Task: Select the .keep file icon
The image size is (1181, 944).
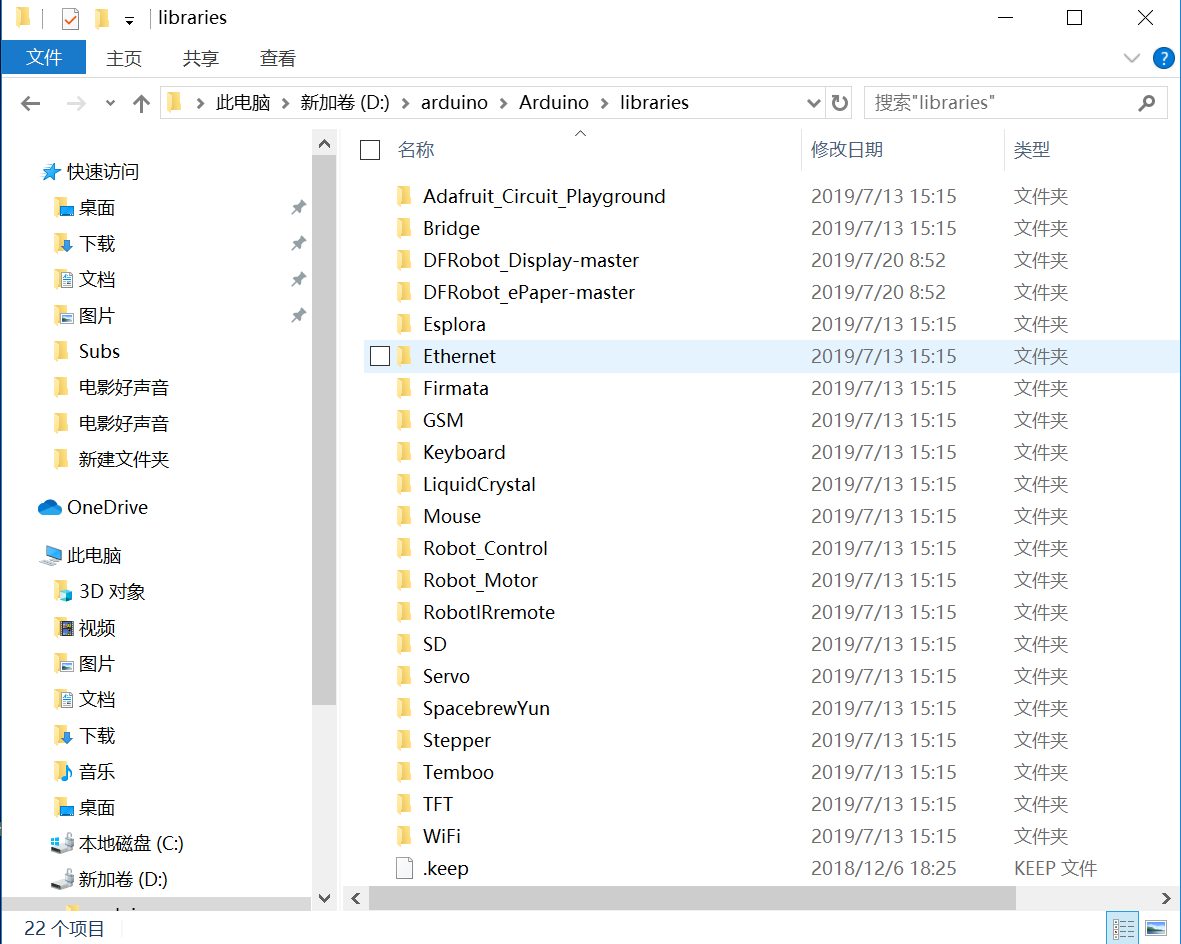Action: [x=404, y=869]
